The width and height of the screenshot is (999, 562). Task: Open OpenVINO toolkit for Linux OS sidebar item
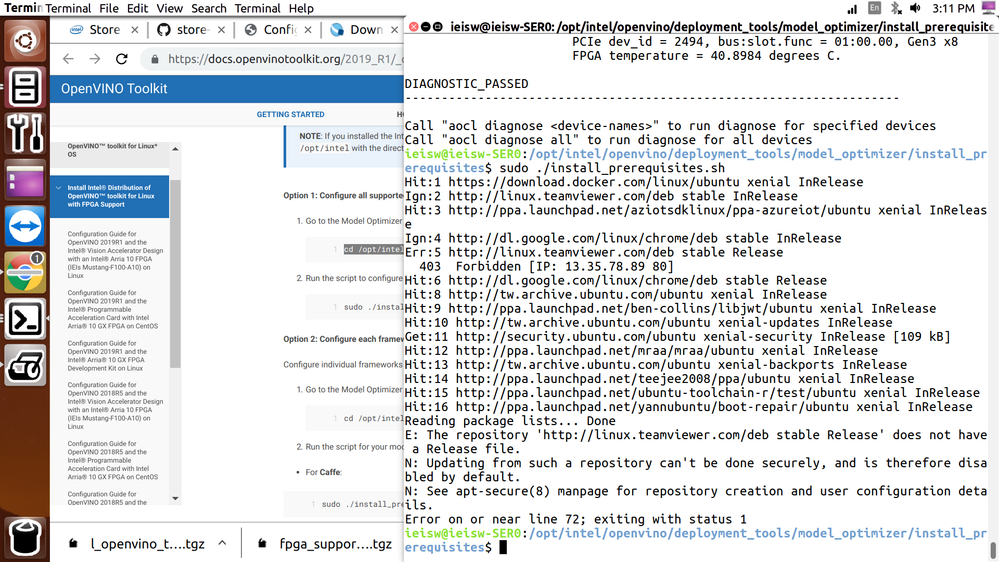click(x=110, y=150)
